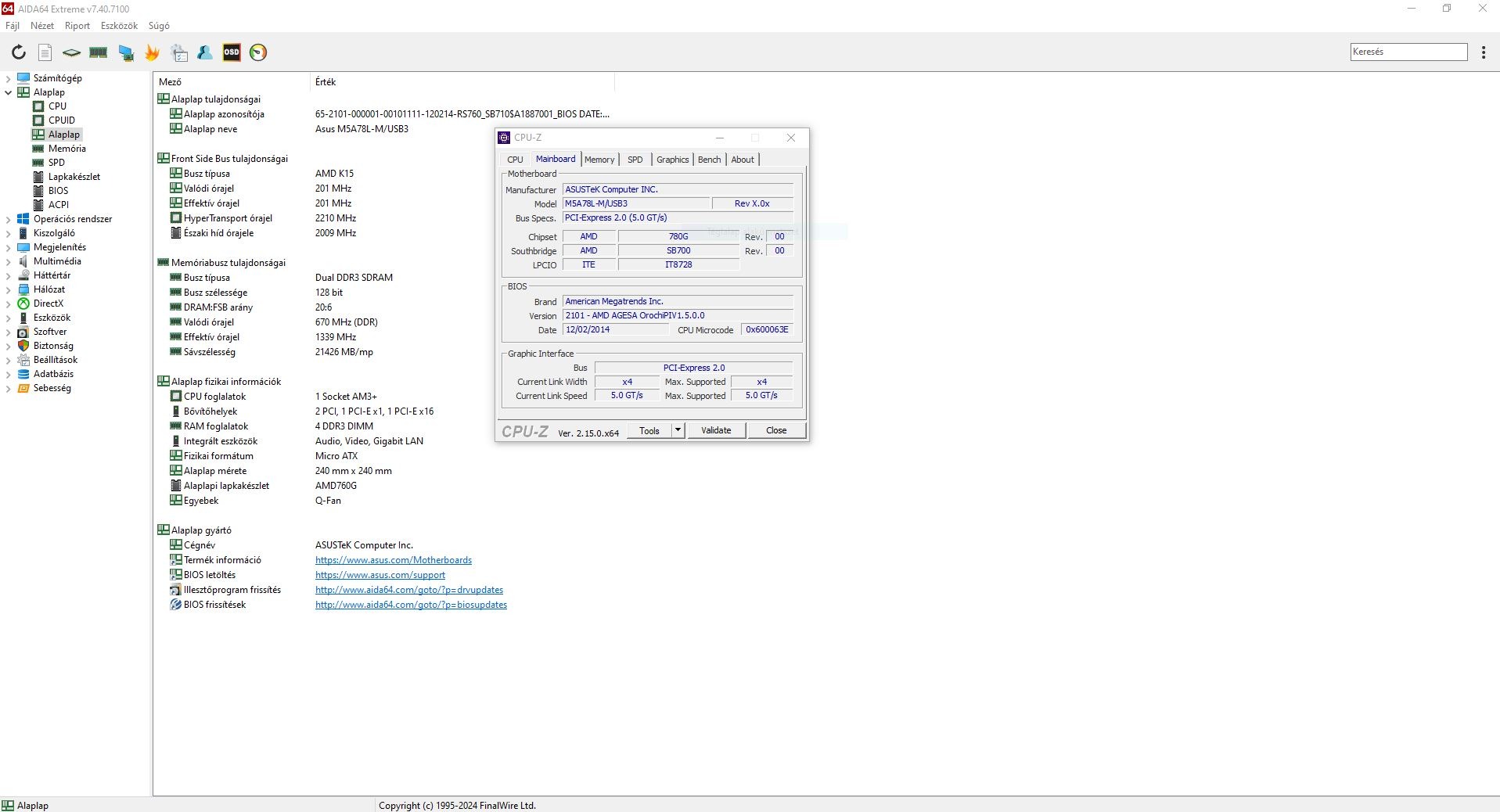Expand the Számítógép tree node
This screenshot has width=1500, height=812.
[x=8, y=78]
